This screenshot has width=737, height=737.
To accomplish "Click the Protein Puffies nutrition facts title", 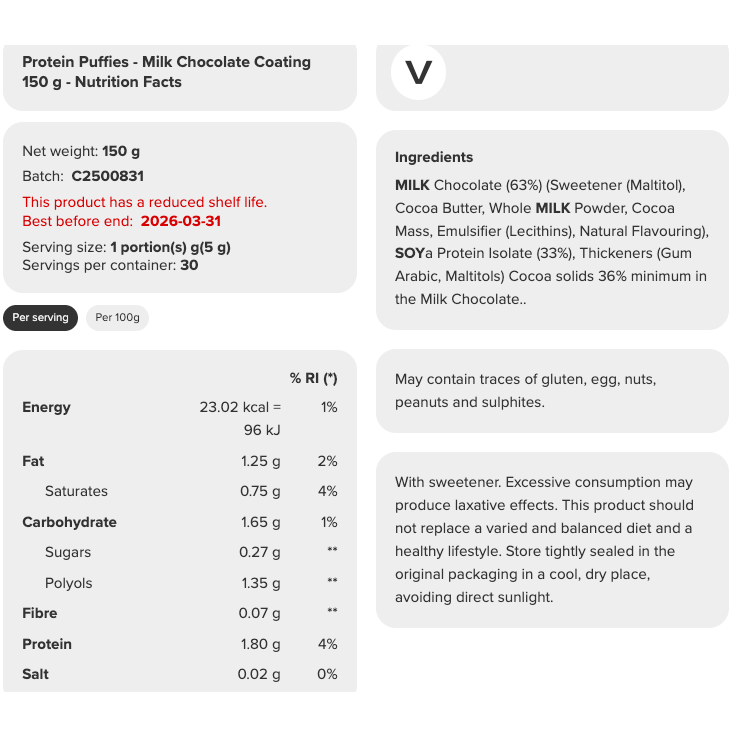I will pyautogui.click(x=166, y=72).
